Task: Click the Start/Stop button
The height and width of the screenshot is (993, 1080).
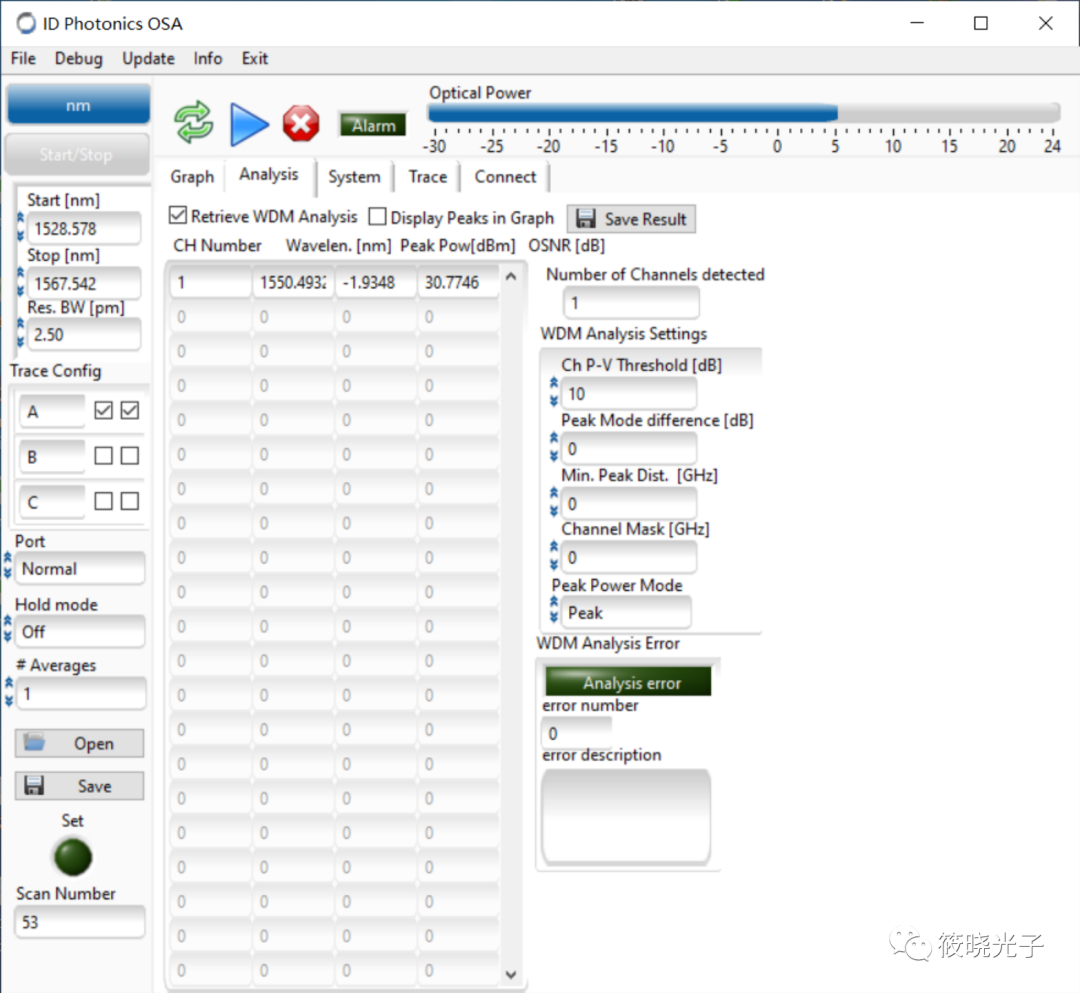Action: click(x=77, y=154)
